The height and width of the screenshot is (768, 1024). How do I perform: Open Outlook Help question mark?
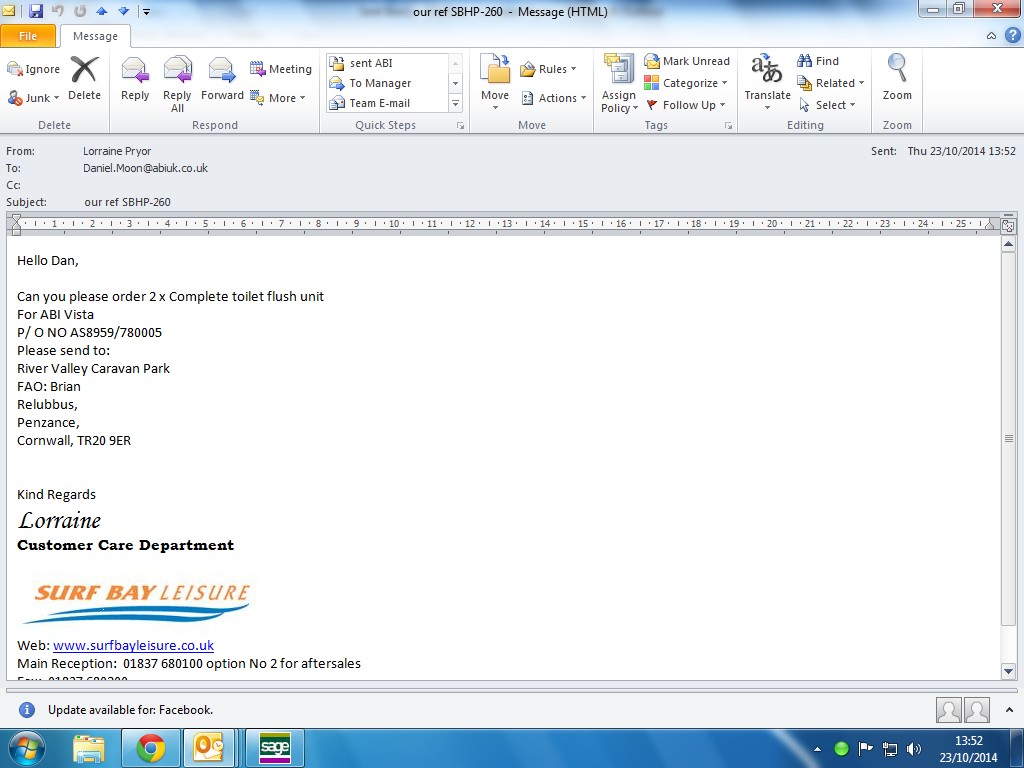(1012, 35)
